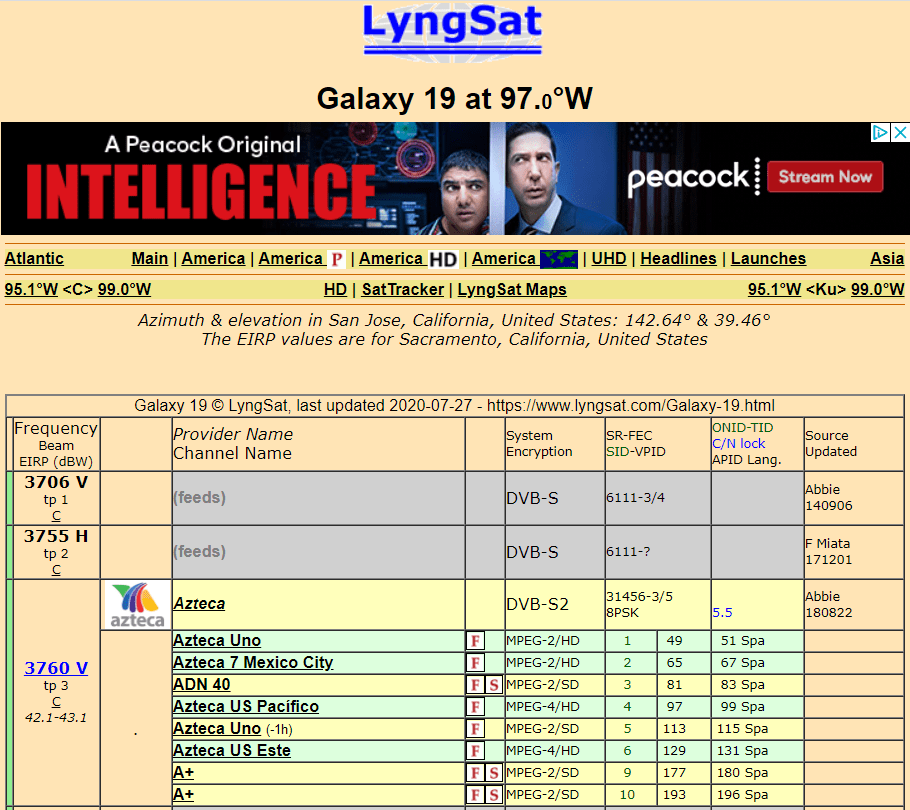Open the A+ link in SID 10 row
This screenshot has width=910, height=810.
(x=183, y=795)
